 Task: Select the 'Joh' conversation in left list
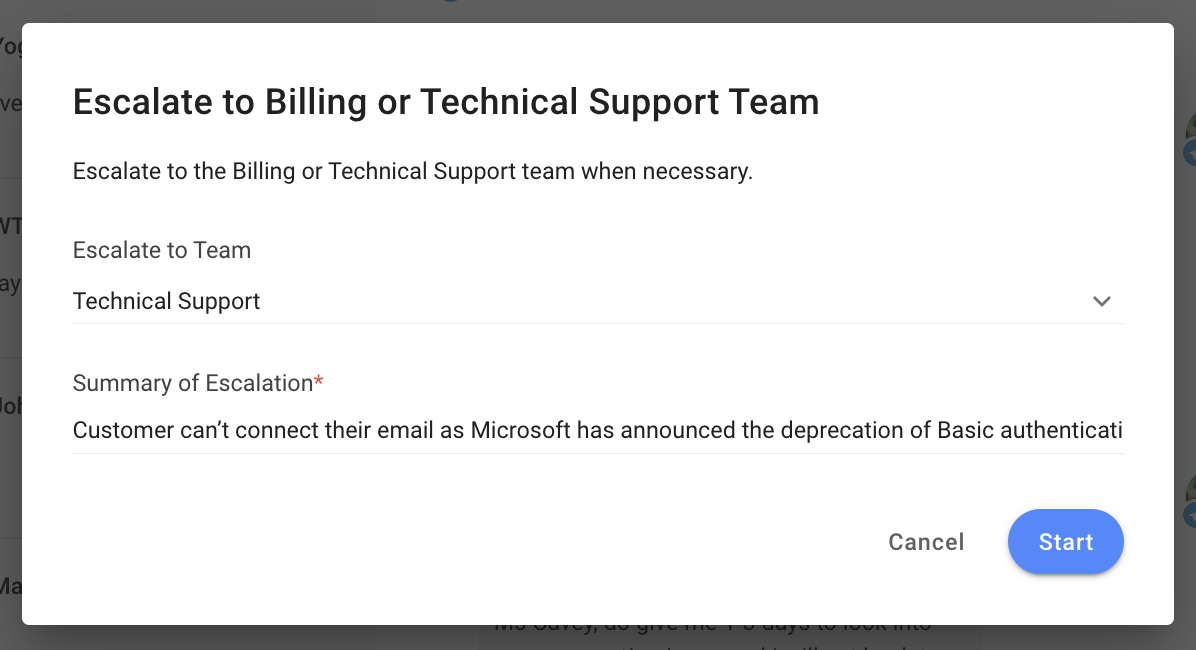coord(10,407)
